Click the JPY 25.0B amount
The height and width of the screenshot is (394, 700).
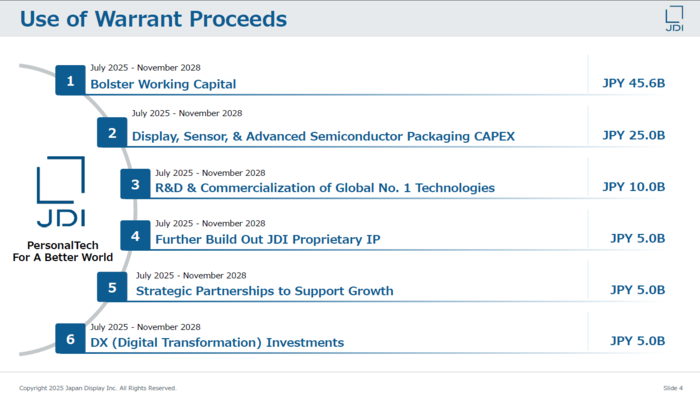coord(634,135)
